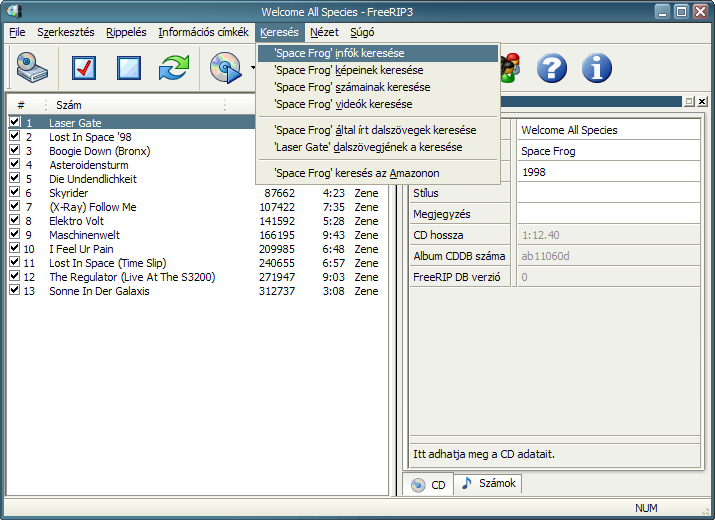Image resolution: width=715 pixels, height=520 pixels.
Task: Uncheck track 10 I Feel Ur Pain checkbox
Action: 15,248
